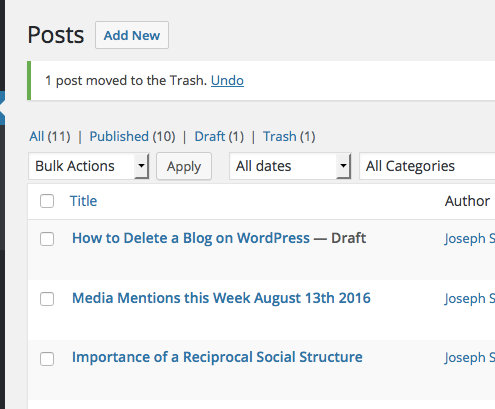Click the Posts page heading
Image resolution: width=495 pixels, height=409 pixels.
click(56, 35)
